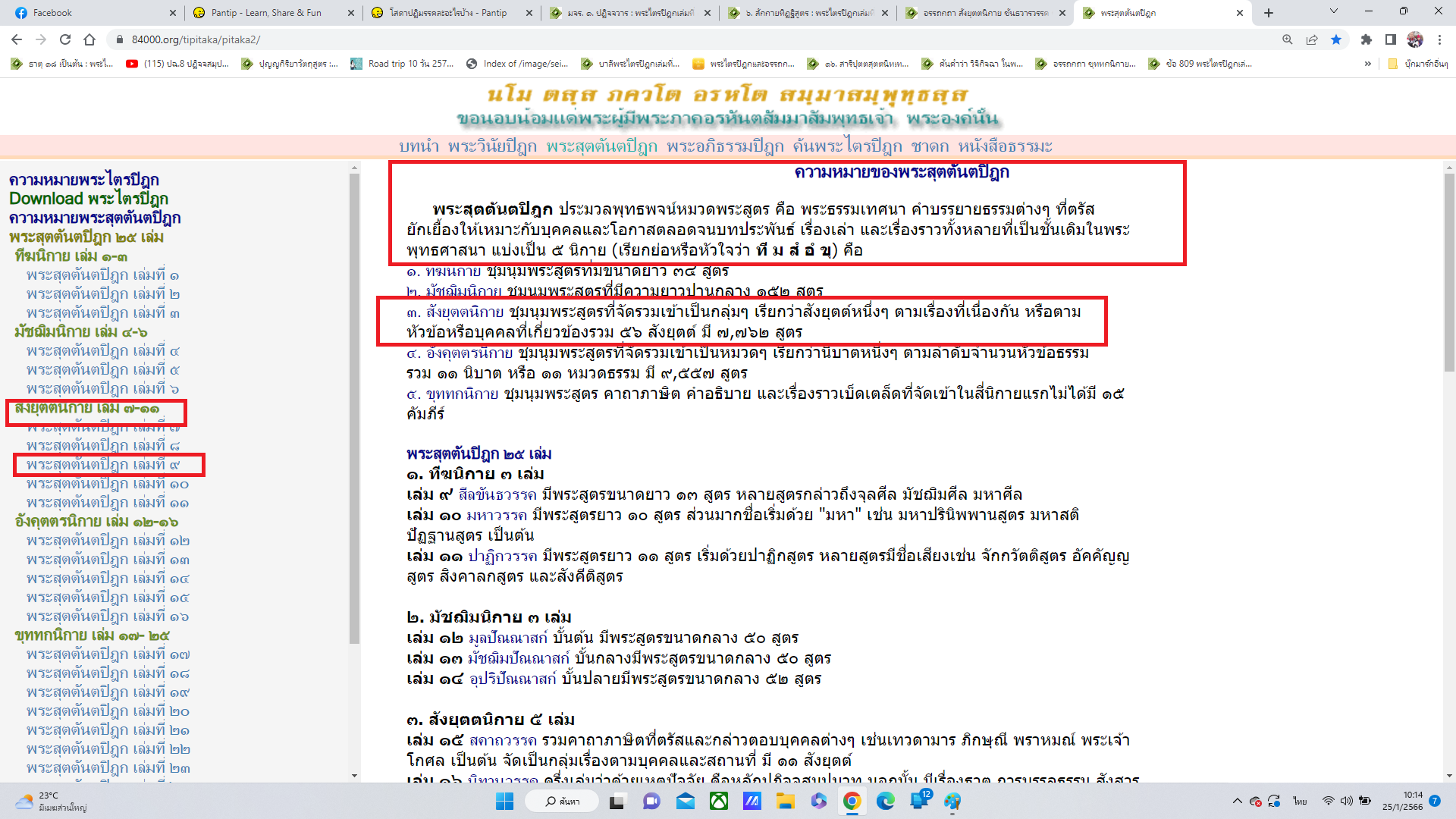Switch to the Facebook tab
Image resolution: width=1456 pixels, height=819 pixels.
(53, 13)
